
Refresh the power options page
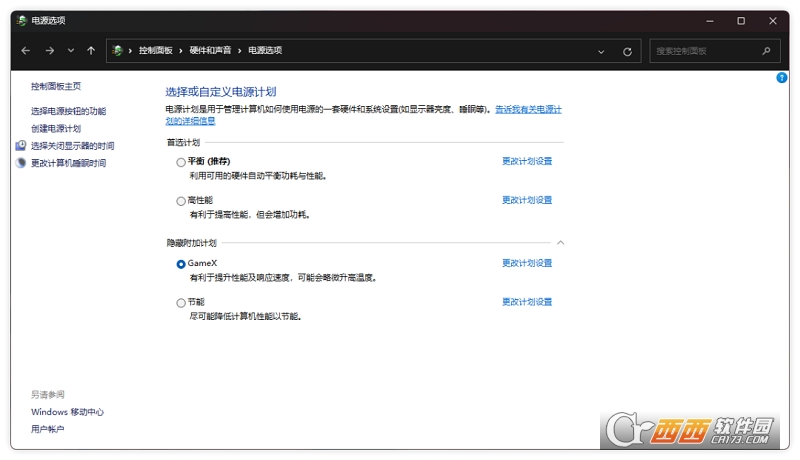click(628, 52)
